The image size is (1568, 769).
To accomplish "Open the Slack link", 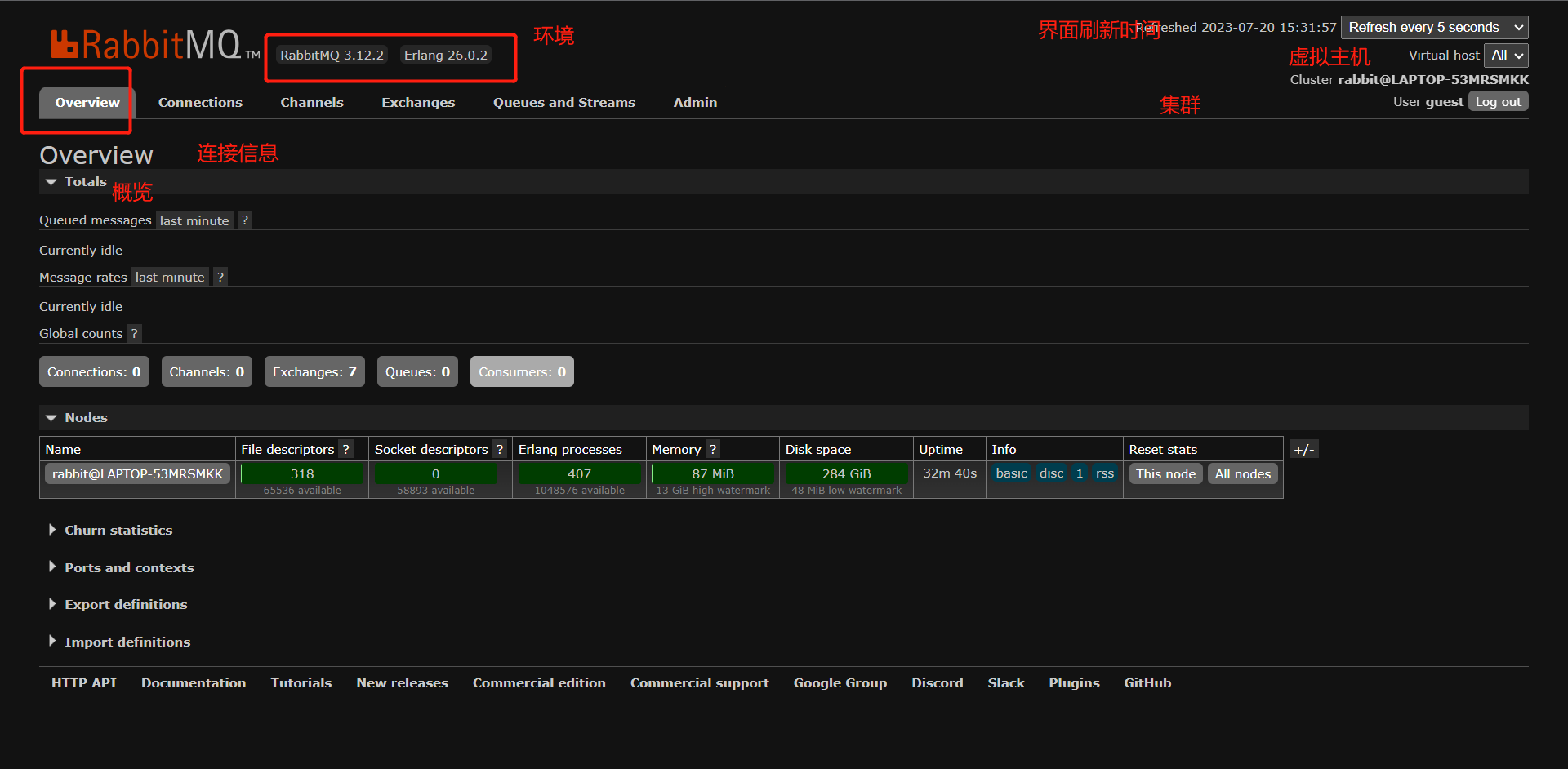I will coord(1006,682).
